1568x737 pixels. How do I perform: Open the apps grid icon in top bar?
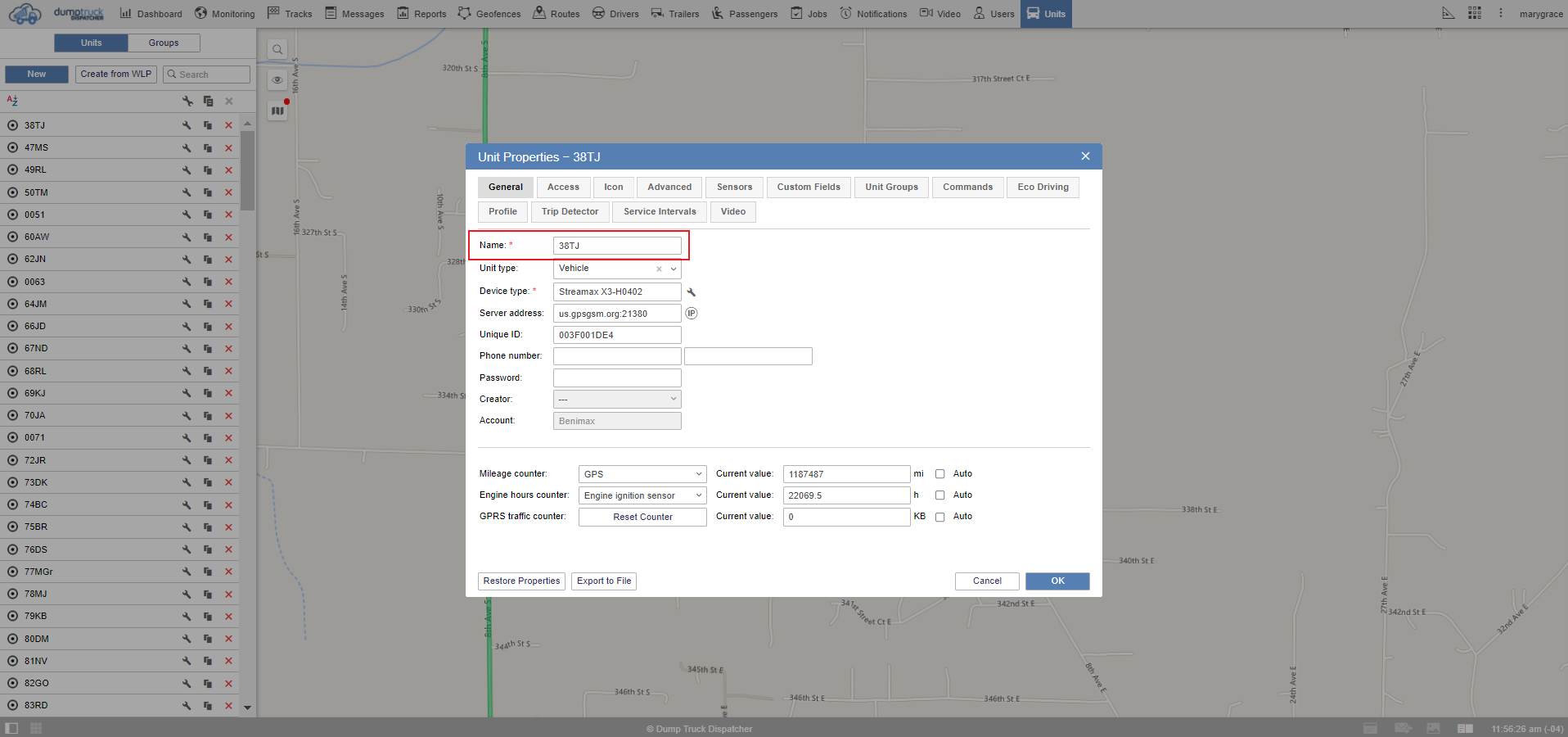[x=1475, y=13]
